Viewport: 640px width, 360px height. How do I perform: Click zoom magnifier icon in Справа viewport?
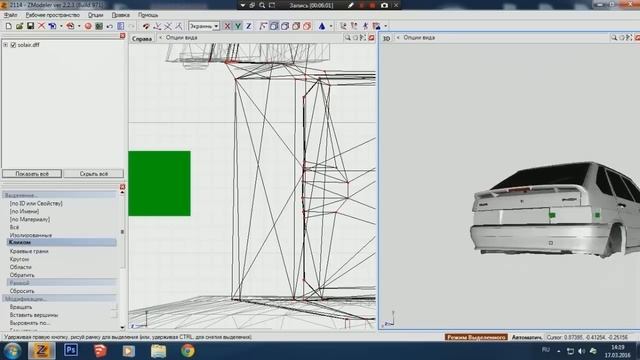(x=347, y=38)
